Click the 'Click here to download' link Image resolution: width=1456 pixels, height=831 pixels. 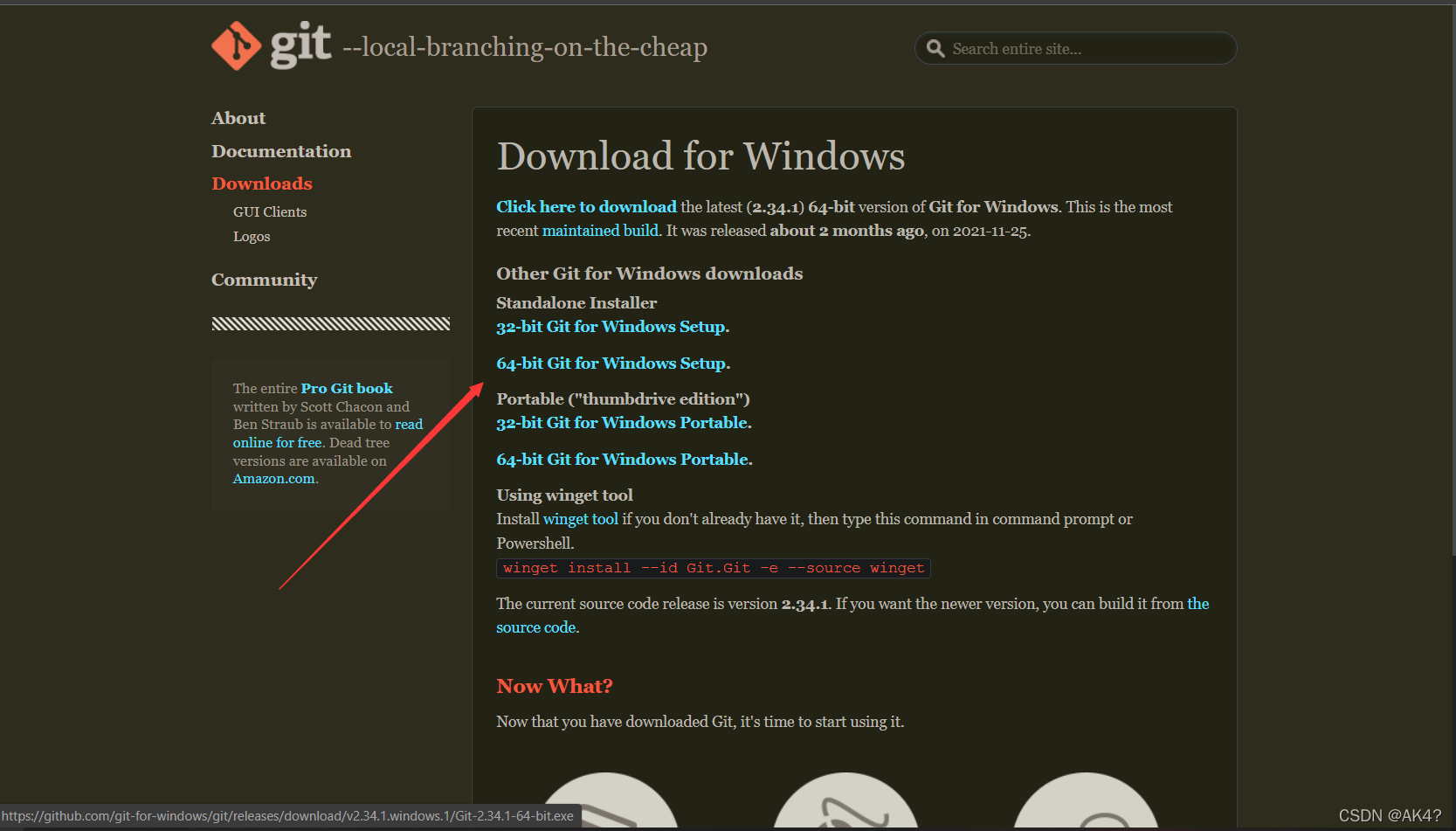587,207
